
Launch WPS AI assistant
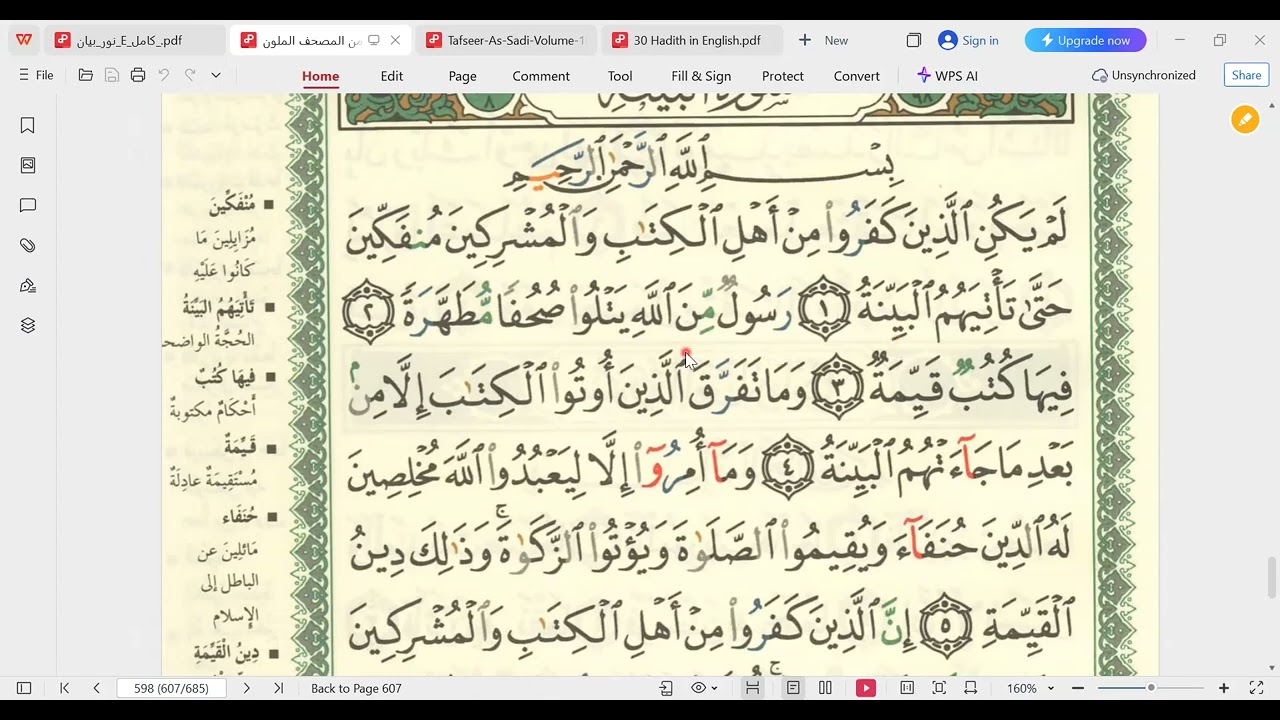[947, 75]
